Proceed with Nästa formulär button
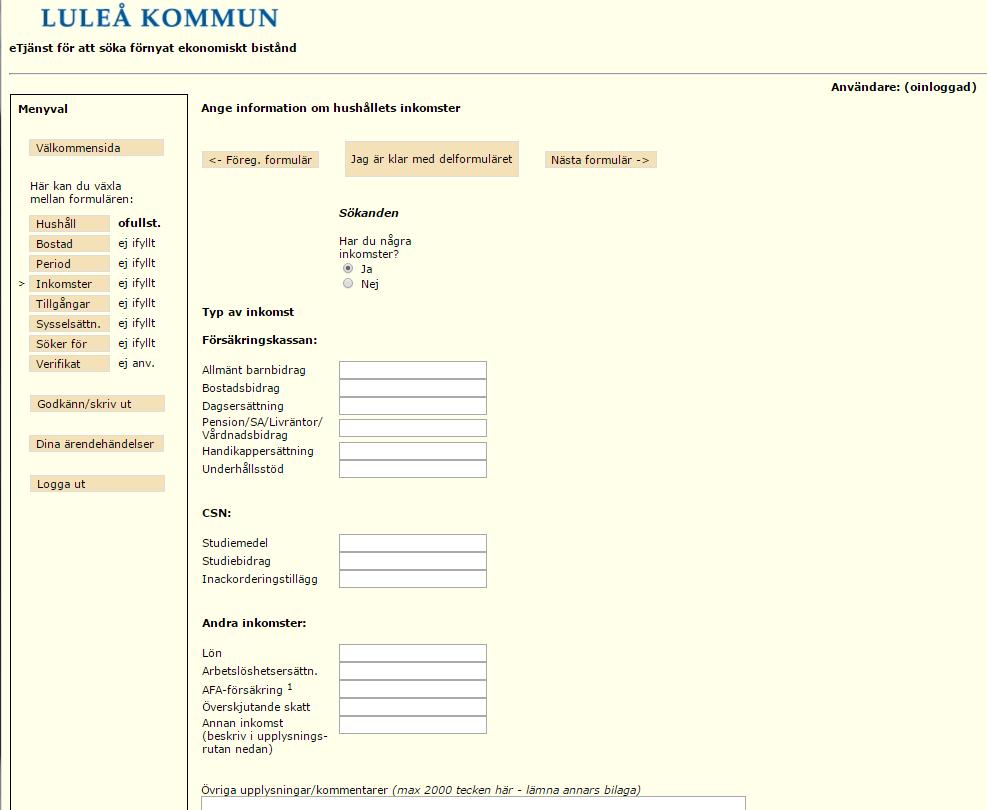Image resolution: width=987 pixels, height=810 pixels. pyautogui.click(x=601, y=160)
